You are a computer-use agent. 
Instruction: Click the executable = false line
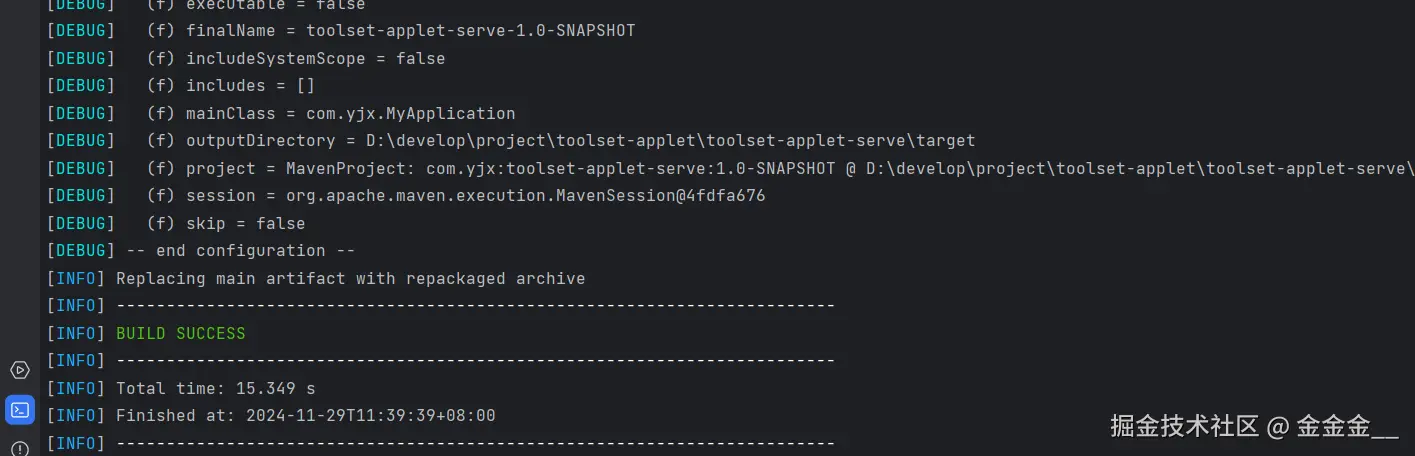(x=256, y=5)
